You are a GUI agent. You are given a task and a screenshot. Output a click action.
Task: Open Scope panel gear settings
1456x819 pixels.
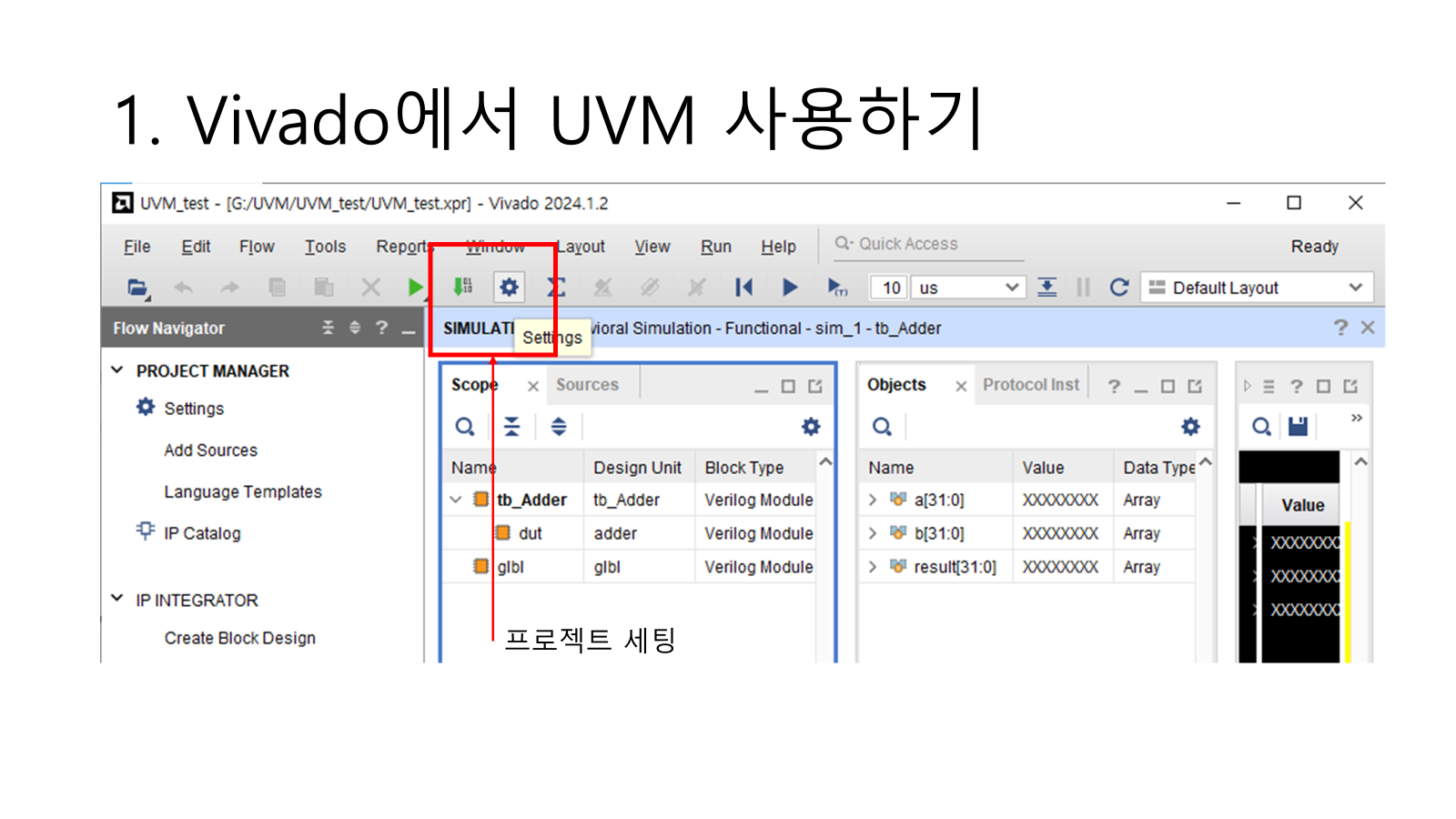811,426
